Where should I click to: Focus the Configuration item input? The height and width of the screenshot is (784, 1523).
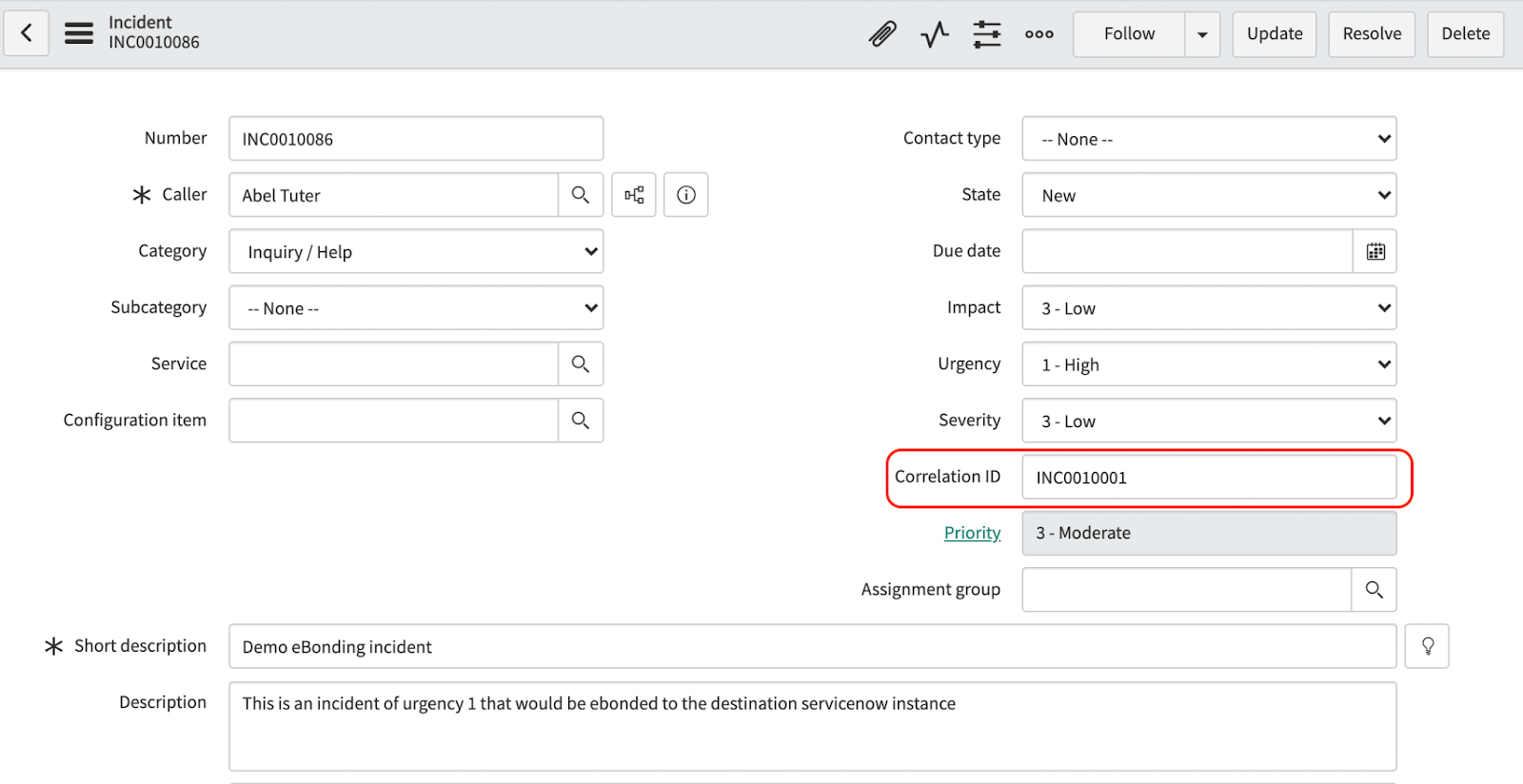(394, 420)
